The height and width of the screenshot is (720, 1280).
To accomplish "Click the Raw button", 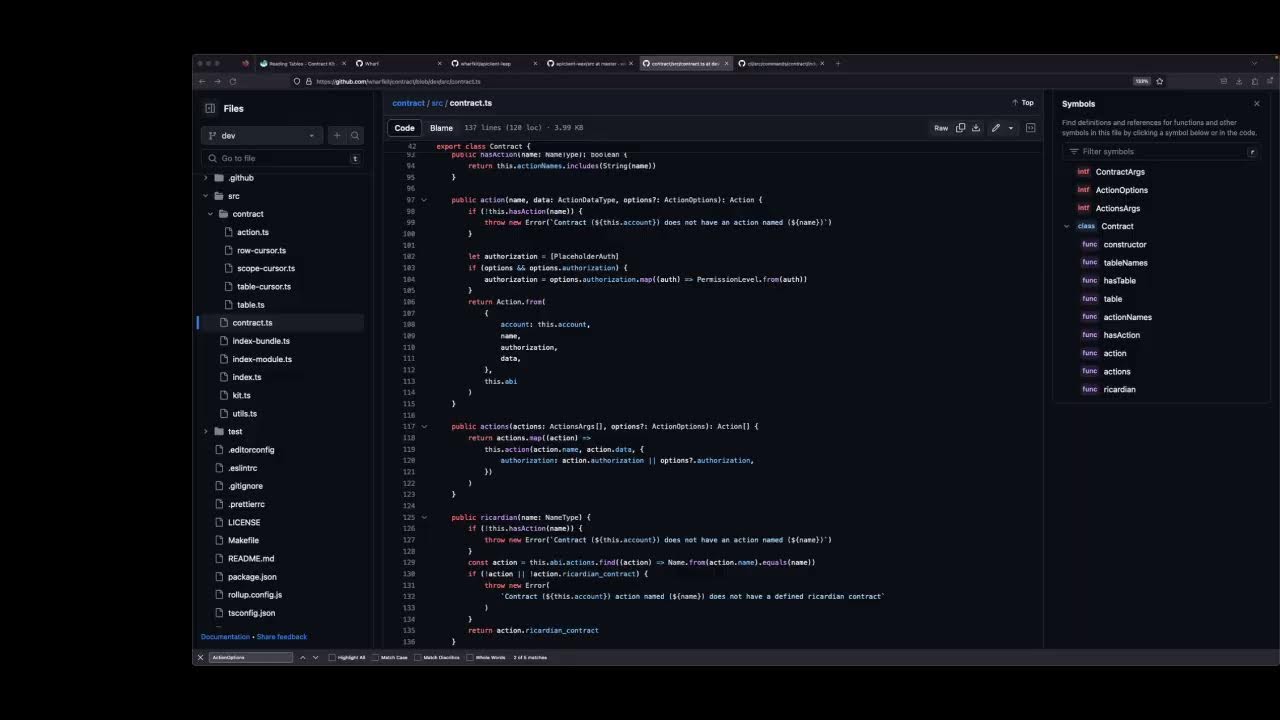I will tap(941, 128).
